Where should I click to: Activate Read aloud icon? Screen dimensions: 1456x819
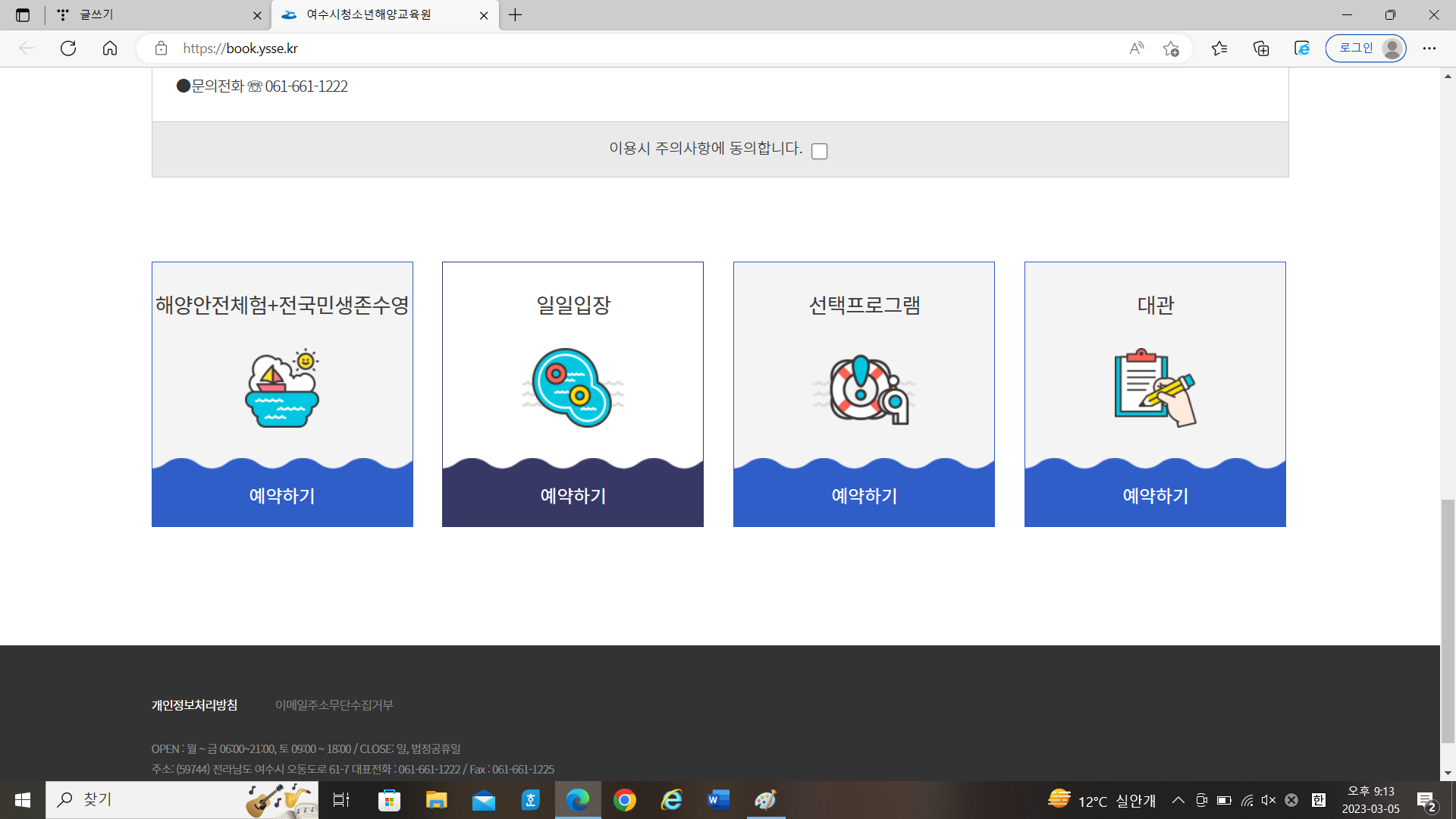point(1136,49)
